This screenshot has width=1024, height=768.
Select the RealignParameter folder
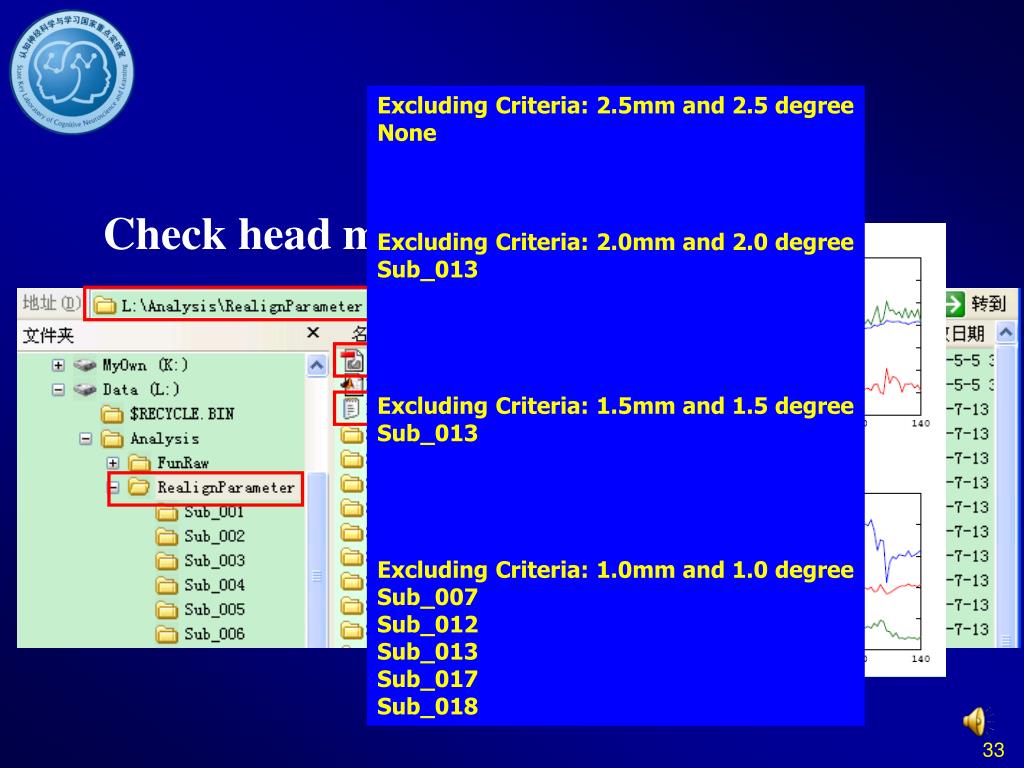(x=211, y=487)
